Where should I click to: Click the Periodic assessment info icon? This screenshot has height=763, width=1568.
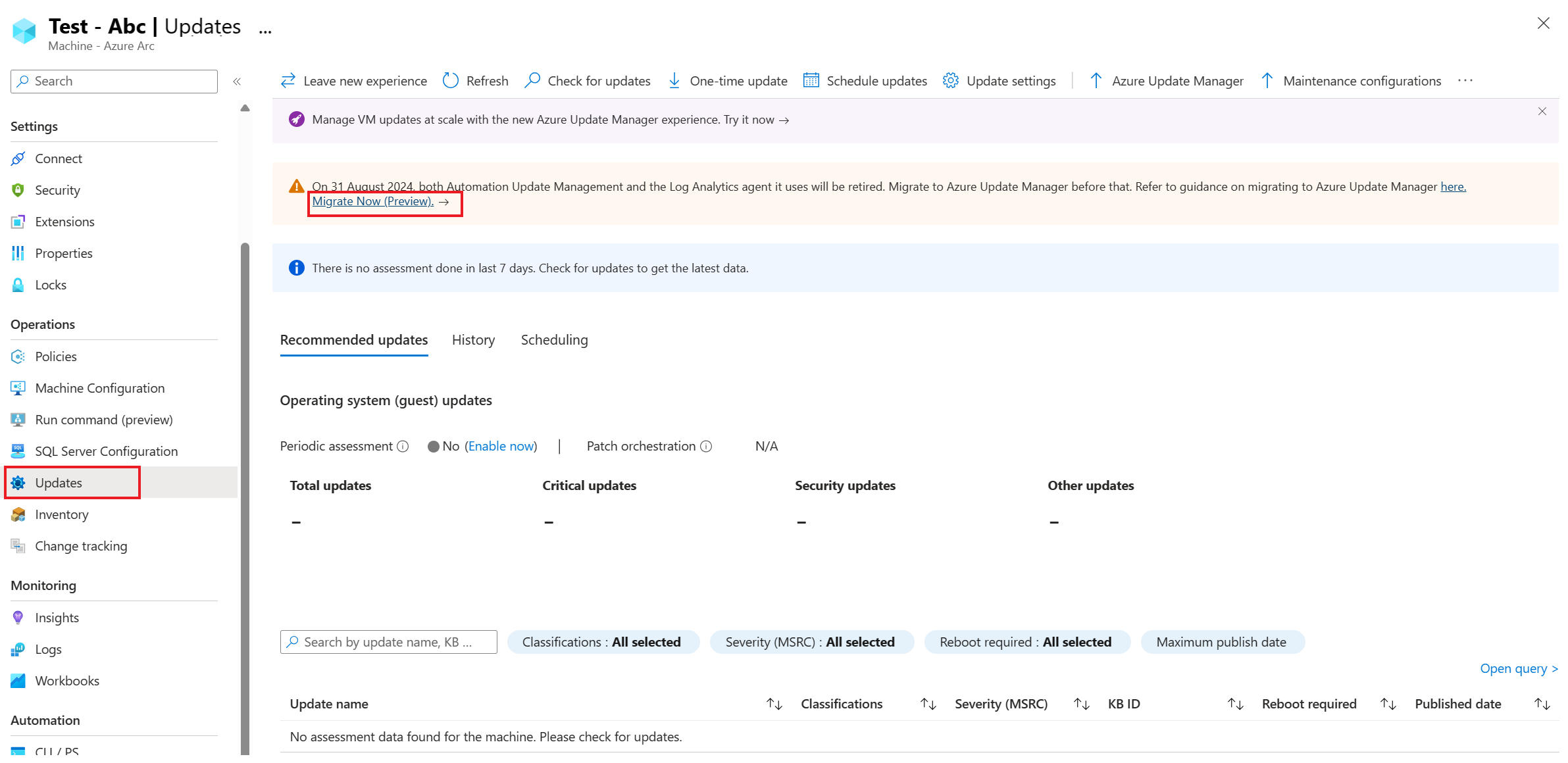click(403, 447)
